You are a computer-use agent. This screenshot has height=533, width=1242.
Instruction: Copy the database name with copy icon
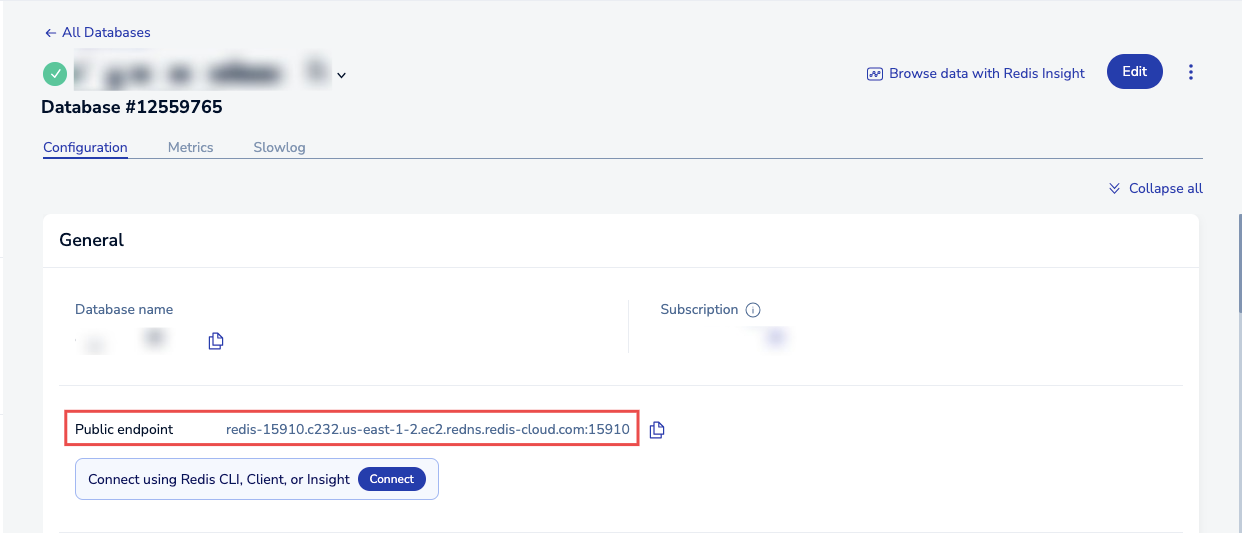pos(216,341)
